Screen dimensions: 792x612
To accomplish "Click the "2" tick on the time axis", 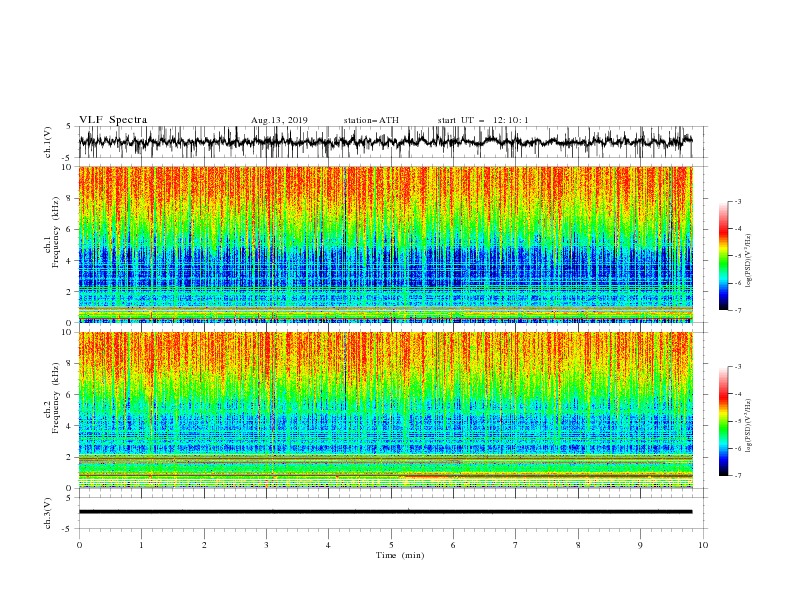I will (204, 545).
